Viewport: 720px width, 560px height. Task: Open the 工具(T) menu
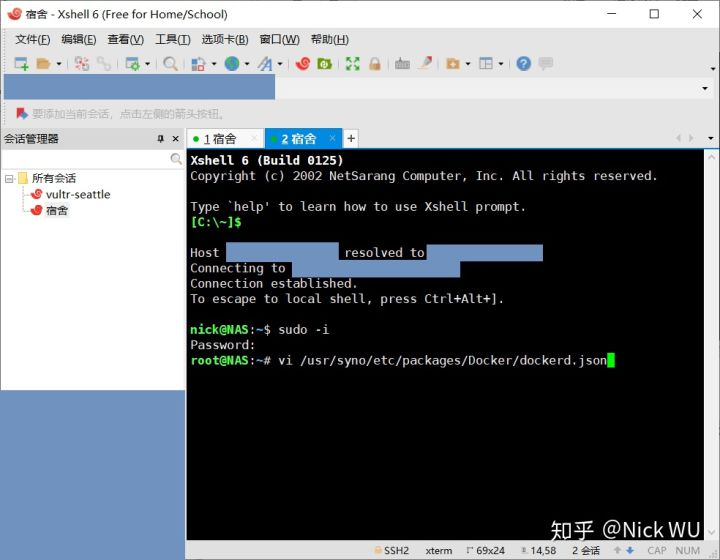(x=173, y=39)
